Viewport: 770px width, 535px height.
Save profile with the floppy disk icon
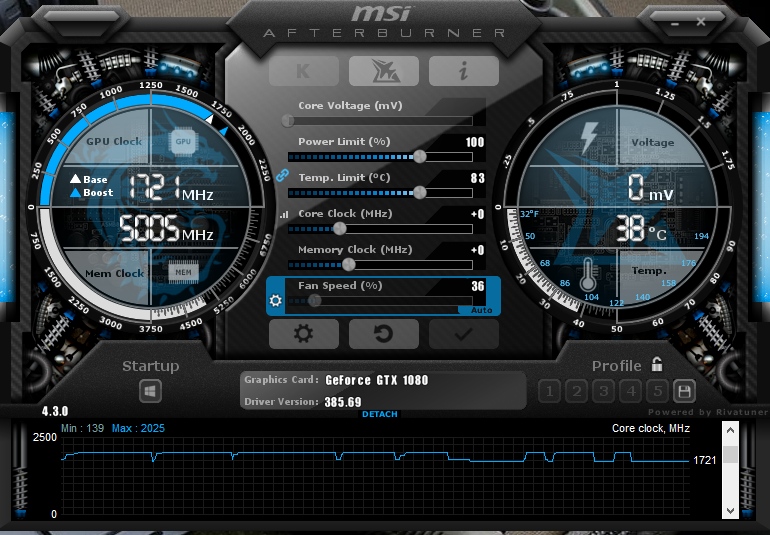[684, 392]
